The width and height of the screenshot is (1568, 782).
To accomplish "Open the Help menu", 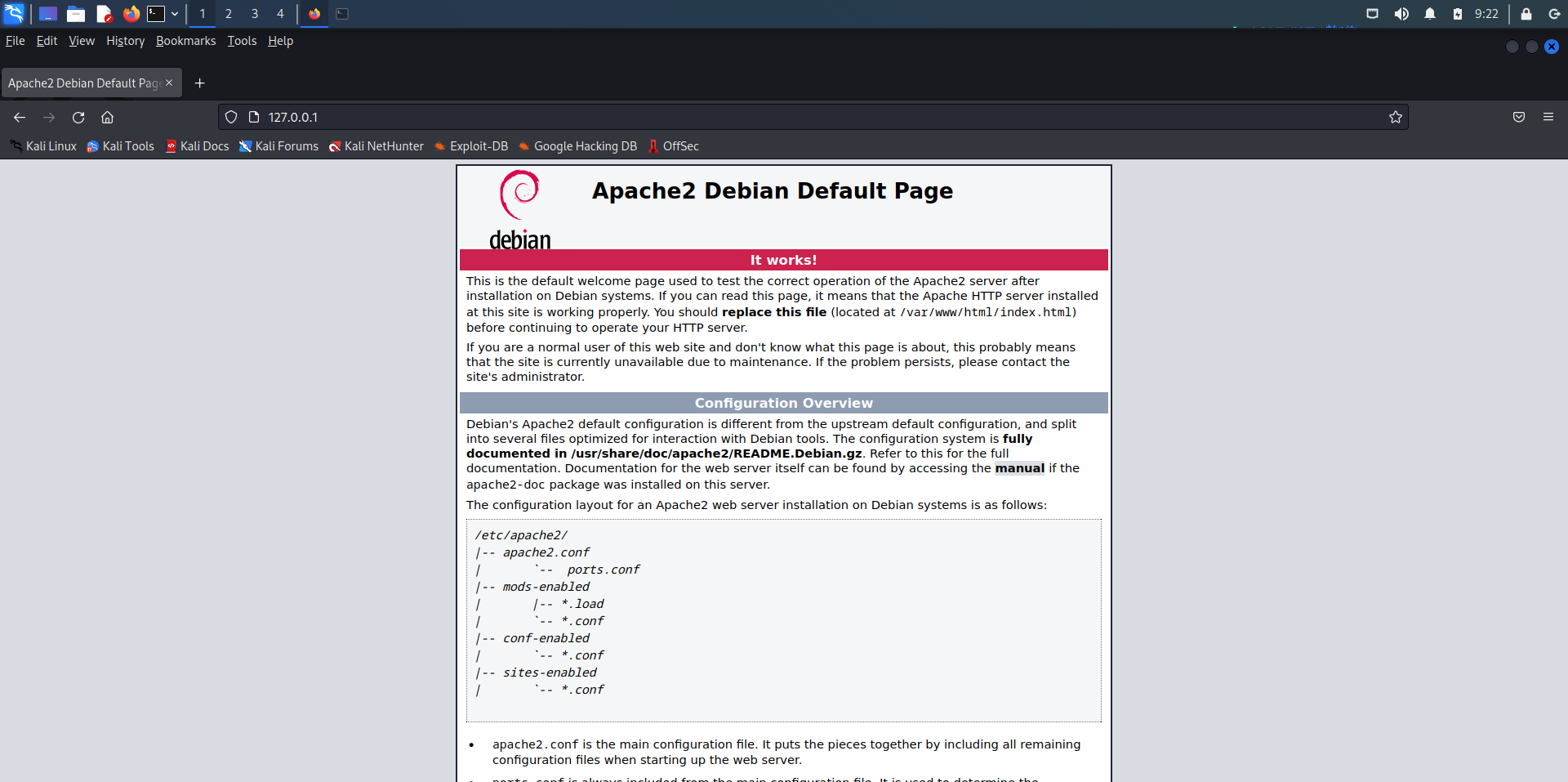I will click(x=280, y=41).
